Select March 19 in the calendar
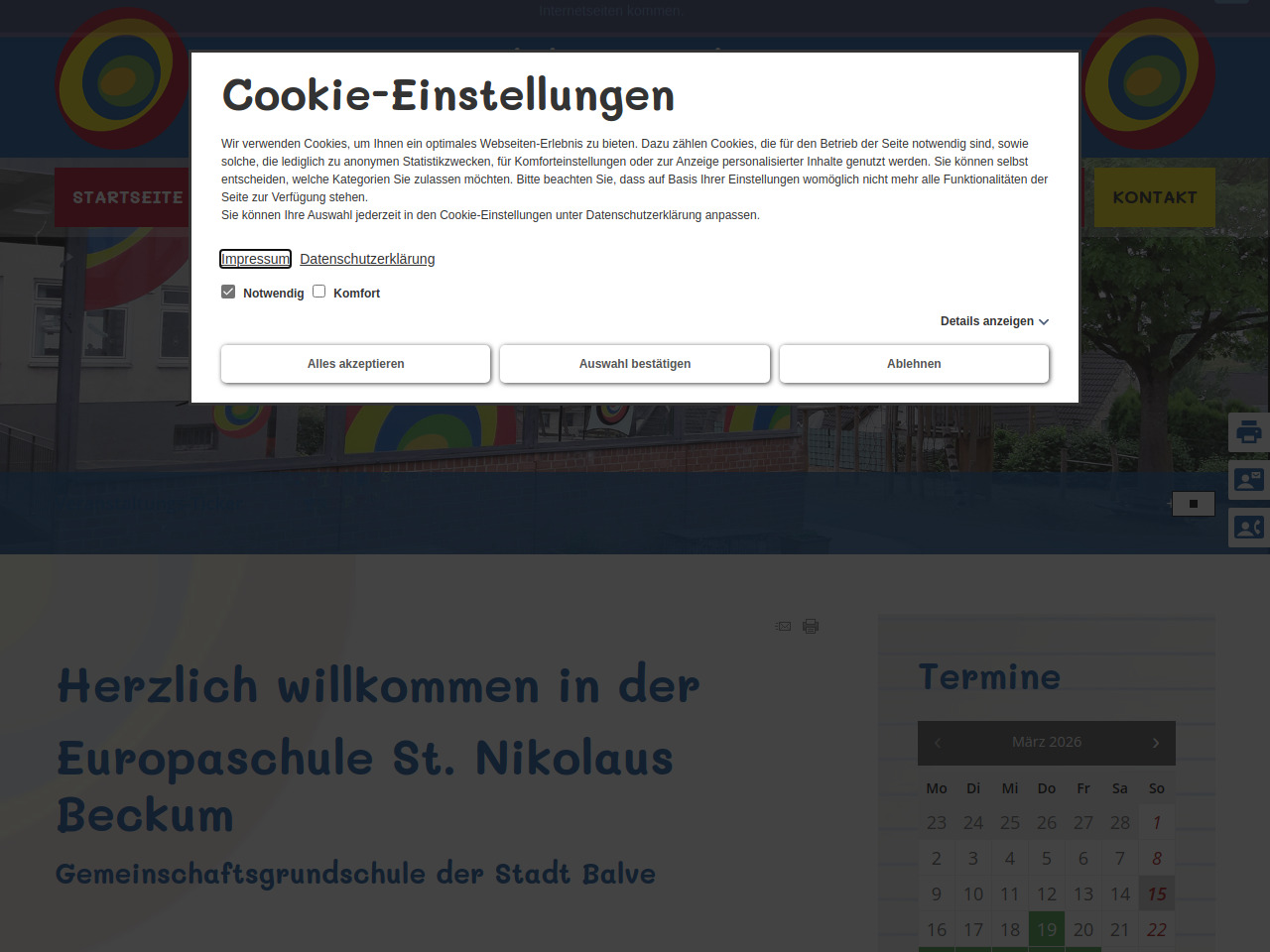Viewport: 1270px width, 952px height. point(1047,929)
